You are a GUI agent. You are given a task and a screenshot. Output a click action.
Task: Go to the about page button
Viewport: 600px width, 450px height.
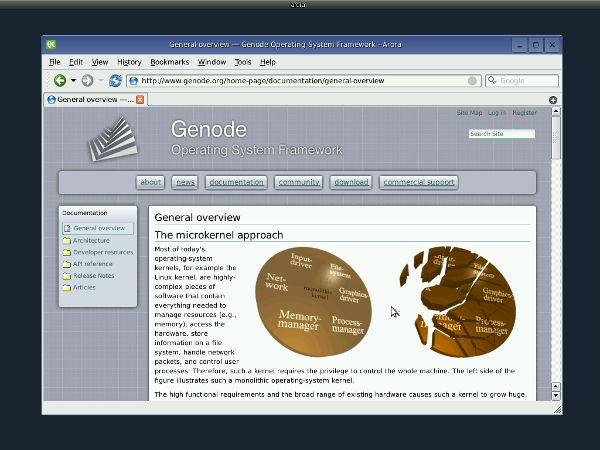coord(150,182)
